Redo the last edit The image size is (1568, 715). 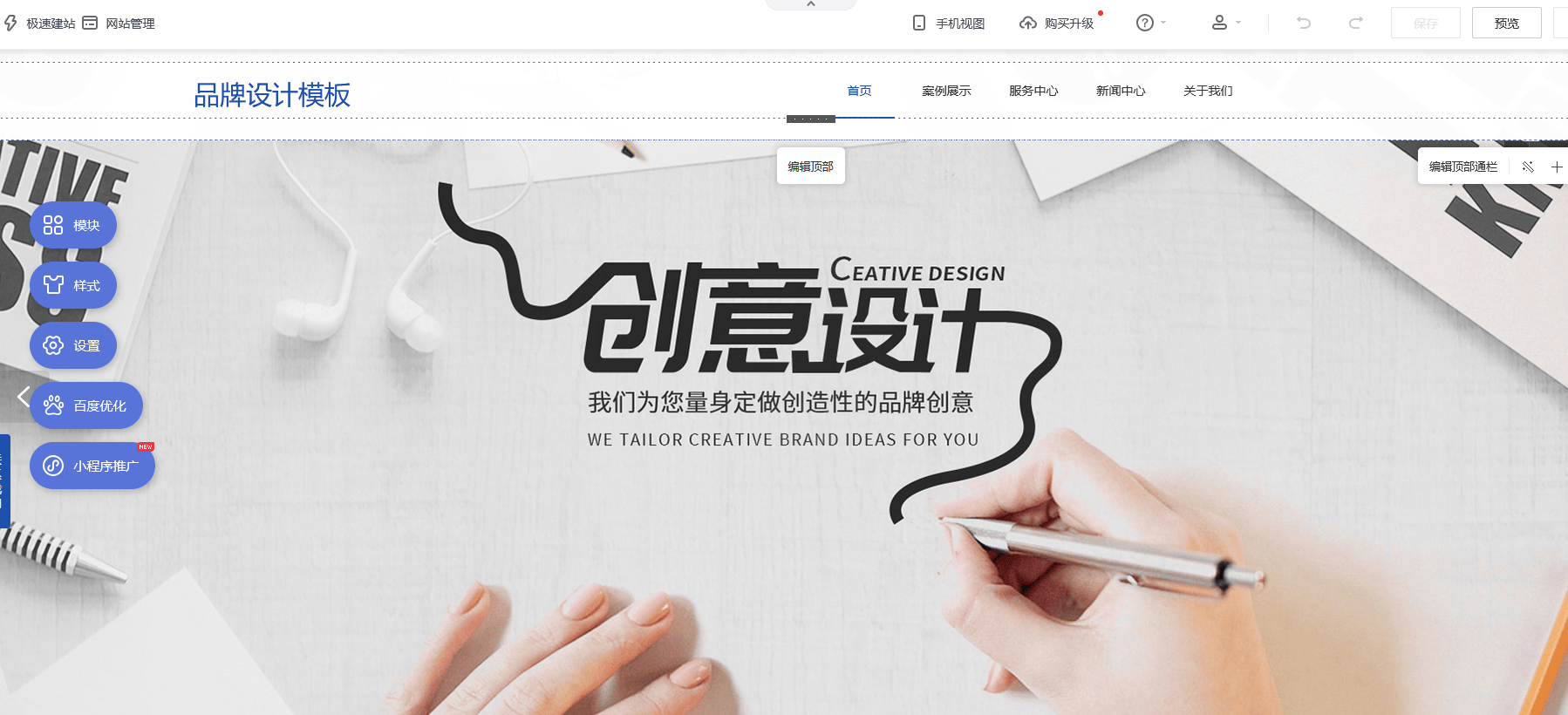1355,23
